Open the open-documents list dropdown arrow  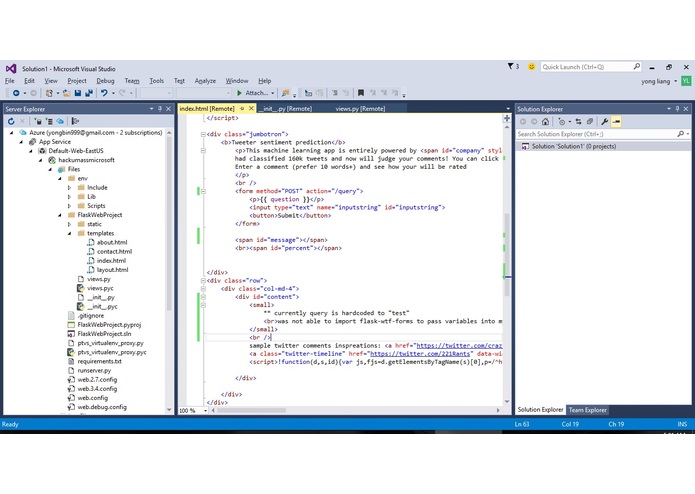pos(508,109)
